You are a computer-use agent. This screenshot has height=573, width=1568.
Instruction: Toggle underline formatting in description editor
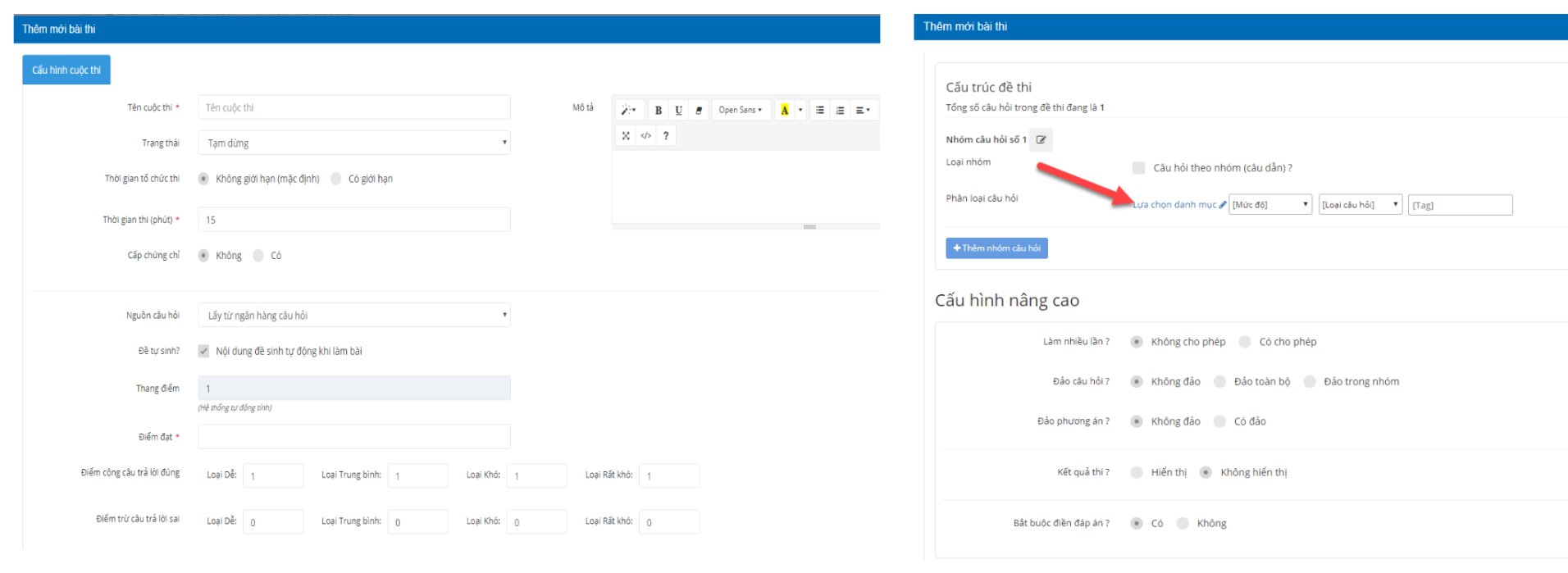pos(678,110)
